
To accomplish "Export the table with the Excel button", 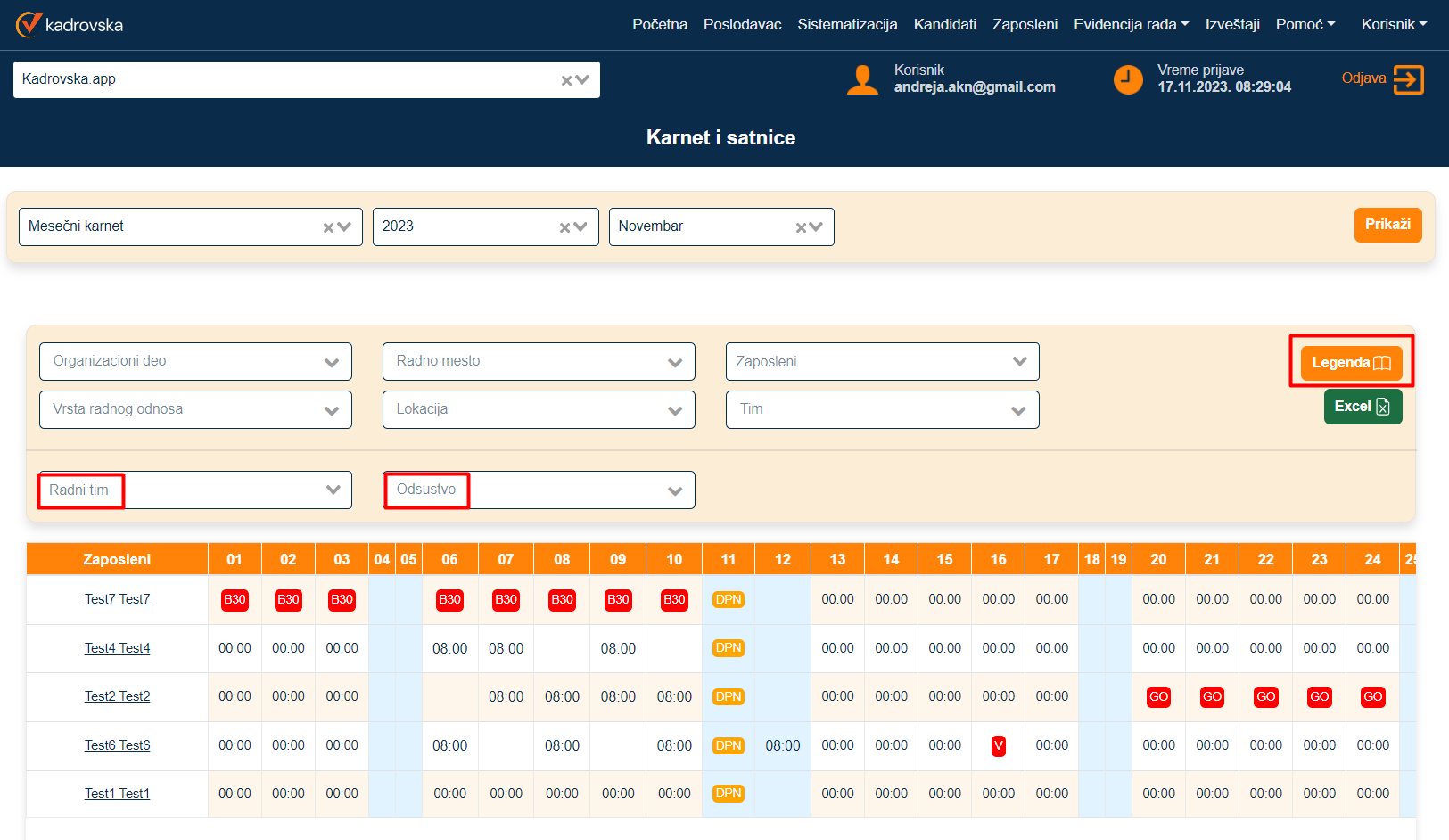I will (1362, 407).
